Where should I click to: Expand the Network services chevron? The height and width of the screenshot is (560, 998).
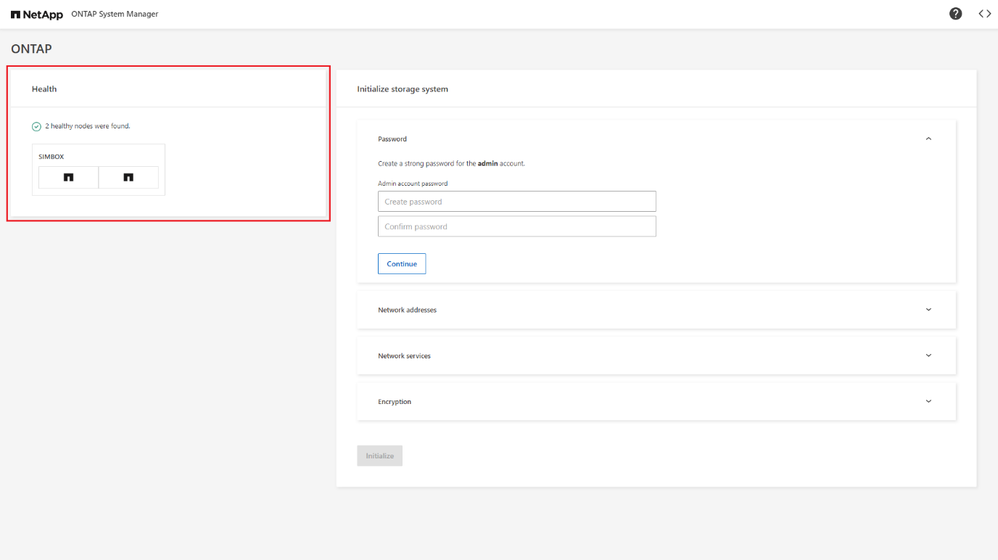(x=928, y=356)
